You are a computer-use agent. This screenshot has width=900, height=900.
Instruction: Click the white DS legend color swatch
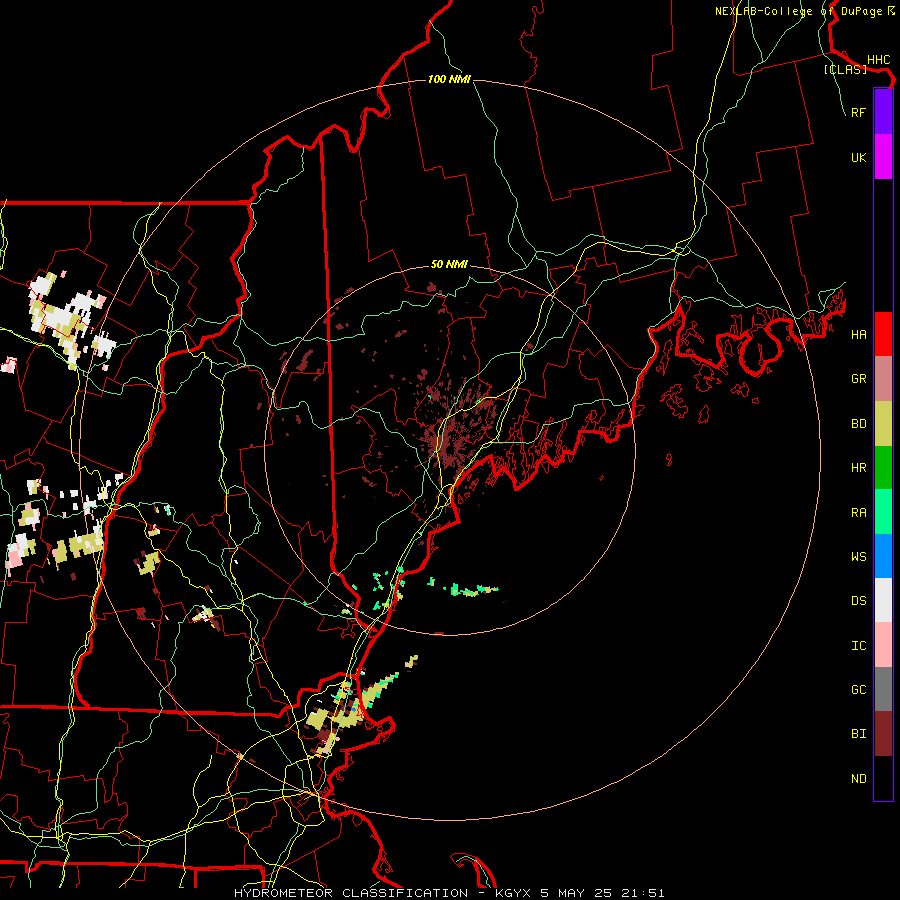click(883, 600)
